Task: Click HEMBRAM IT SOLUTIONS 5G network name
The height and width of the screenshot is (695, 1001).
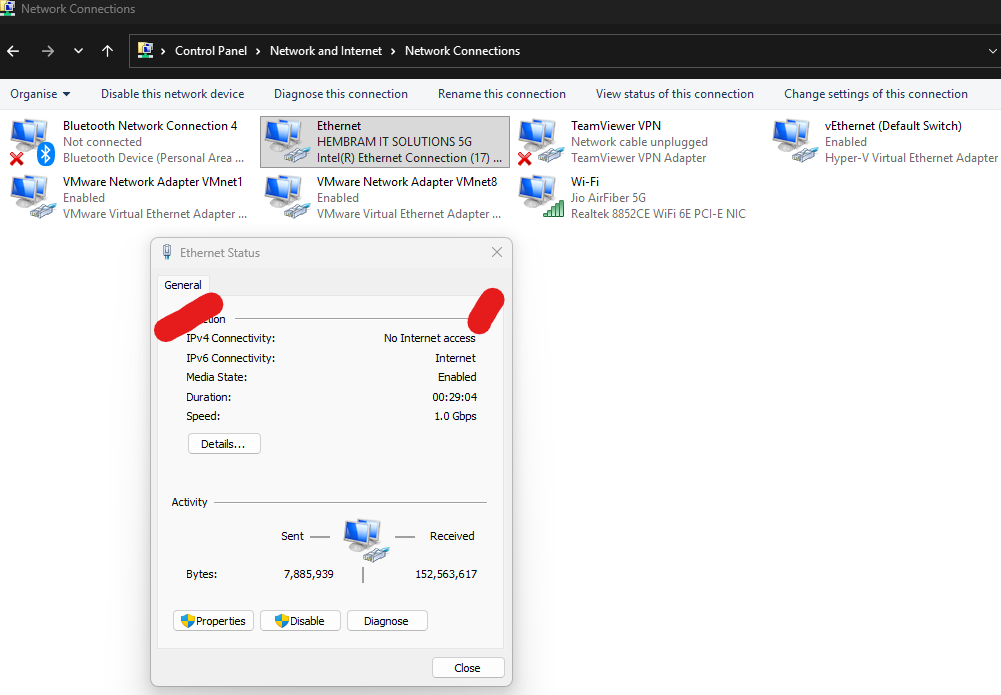Action: click(395, 142)
